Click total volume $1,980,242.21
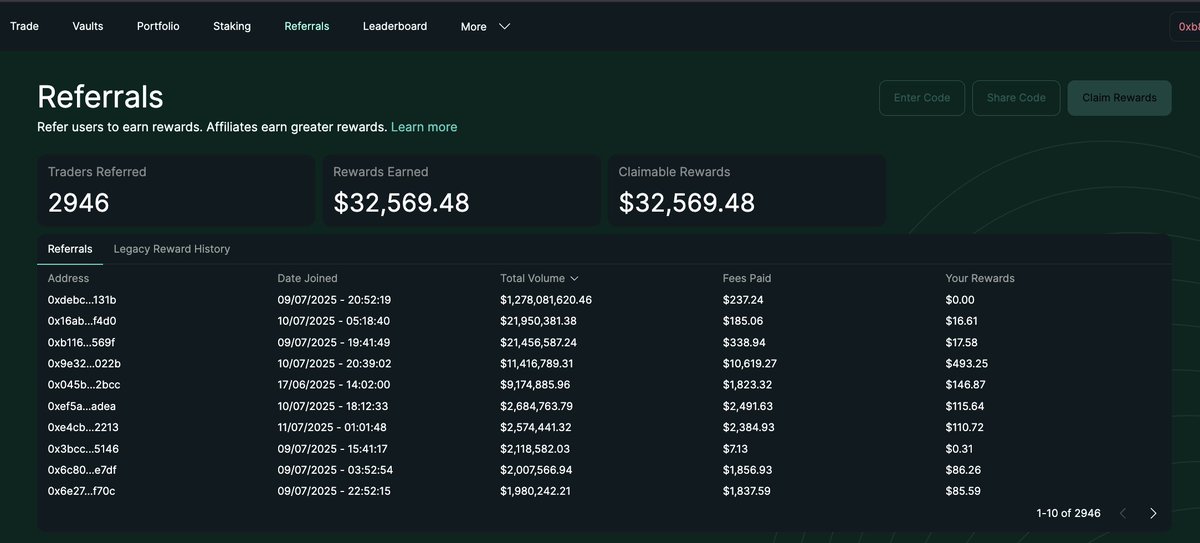This screenshot has height=543, width=1200. point(535,491)
